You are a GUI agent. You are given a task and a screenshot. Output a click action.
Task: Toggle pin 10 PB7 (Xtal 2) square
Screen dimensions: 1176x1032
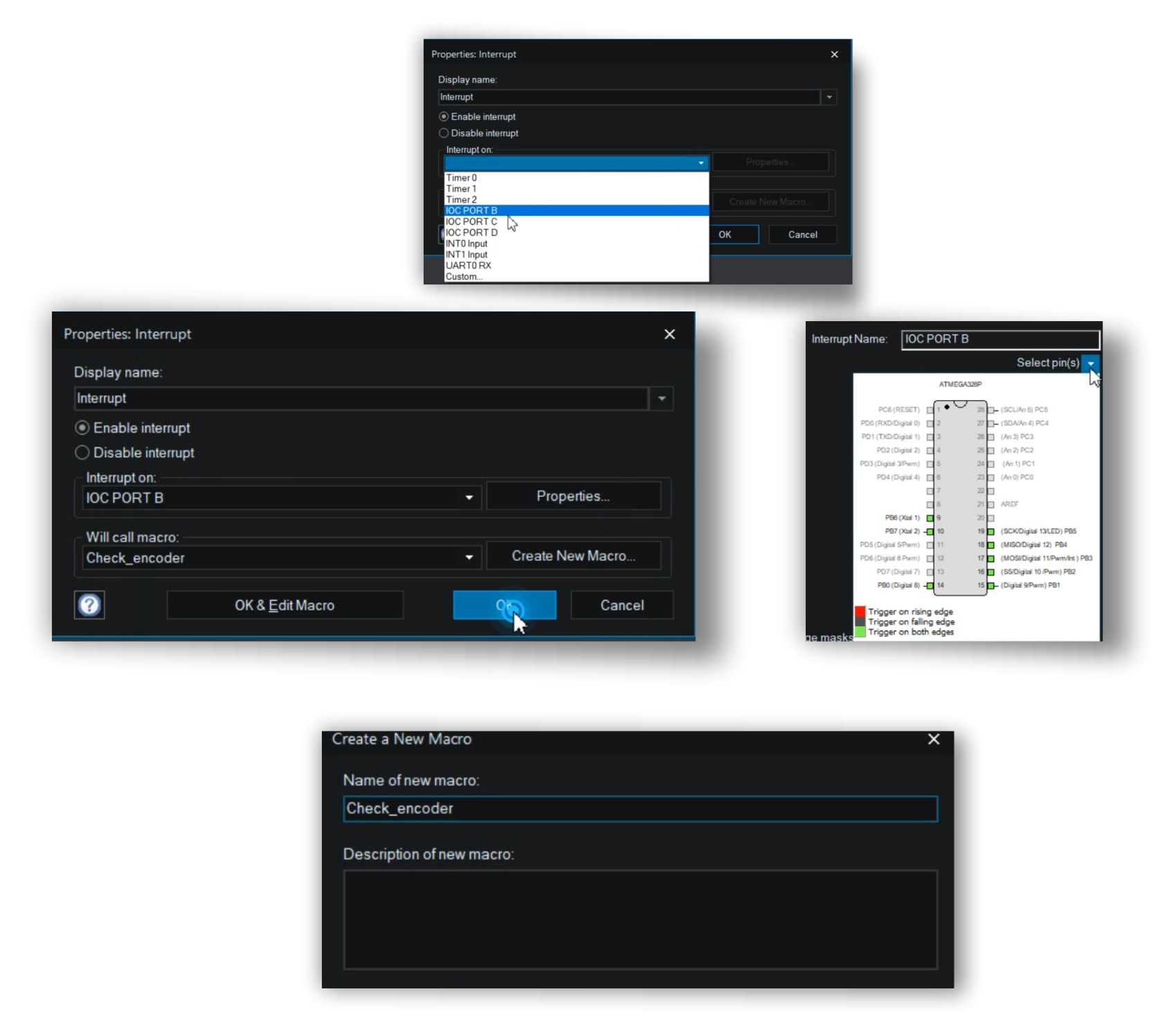pyautogui.click(x=930, y=532)
